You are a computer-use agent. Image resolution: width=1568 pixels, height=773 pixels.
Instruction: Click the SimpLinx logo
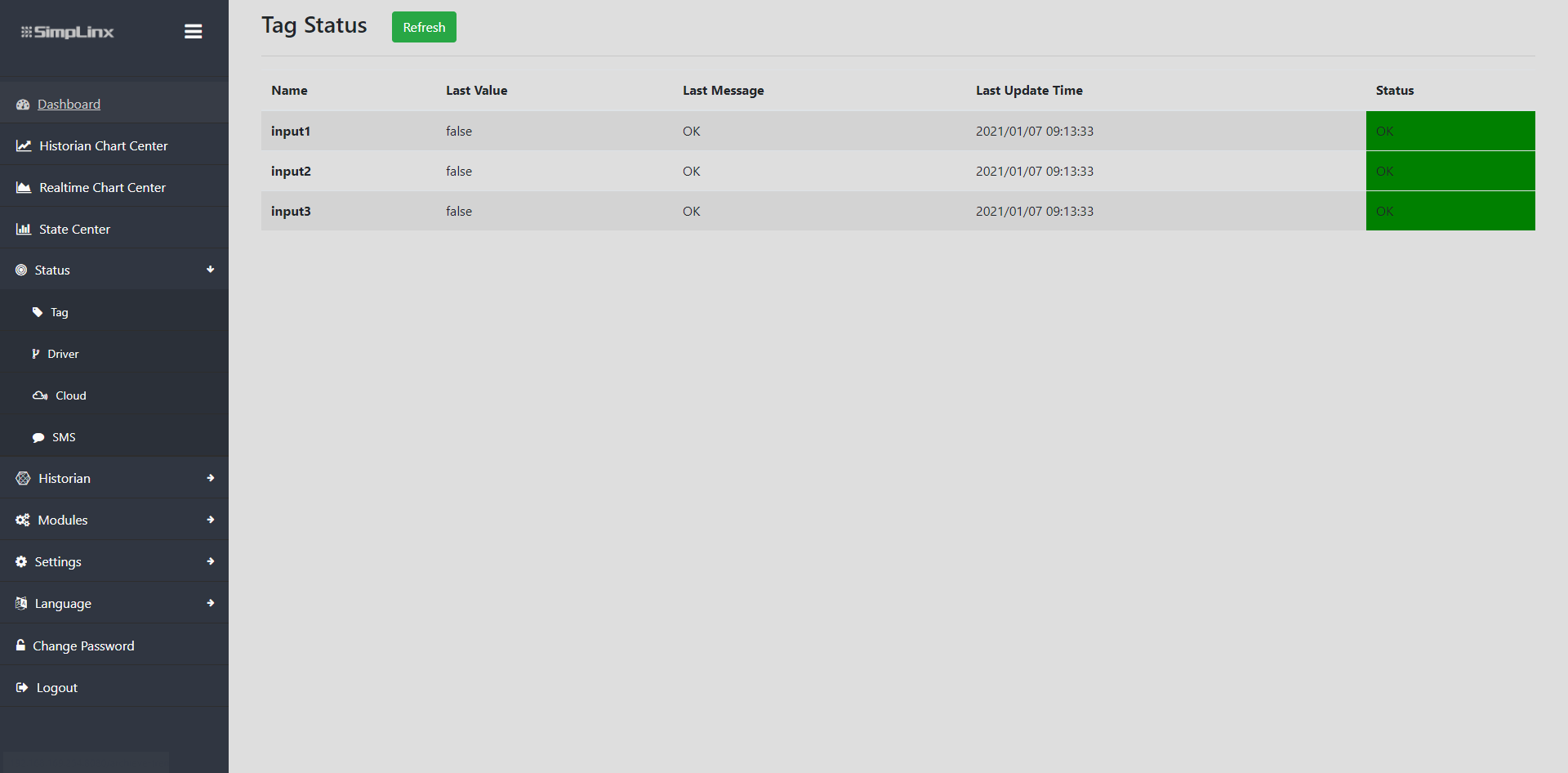(x=67, y=32)
